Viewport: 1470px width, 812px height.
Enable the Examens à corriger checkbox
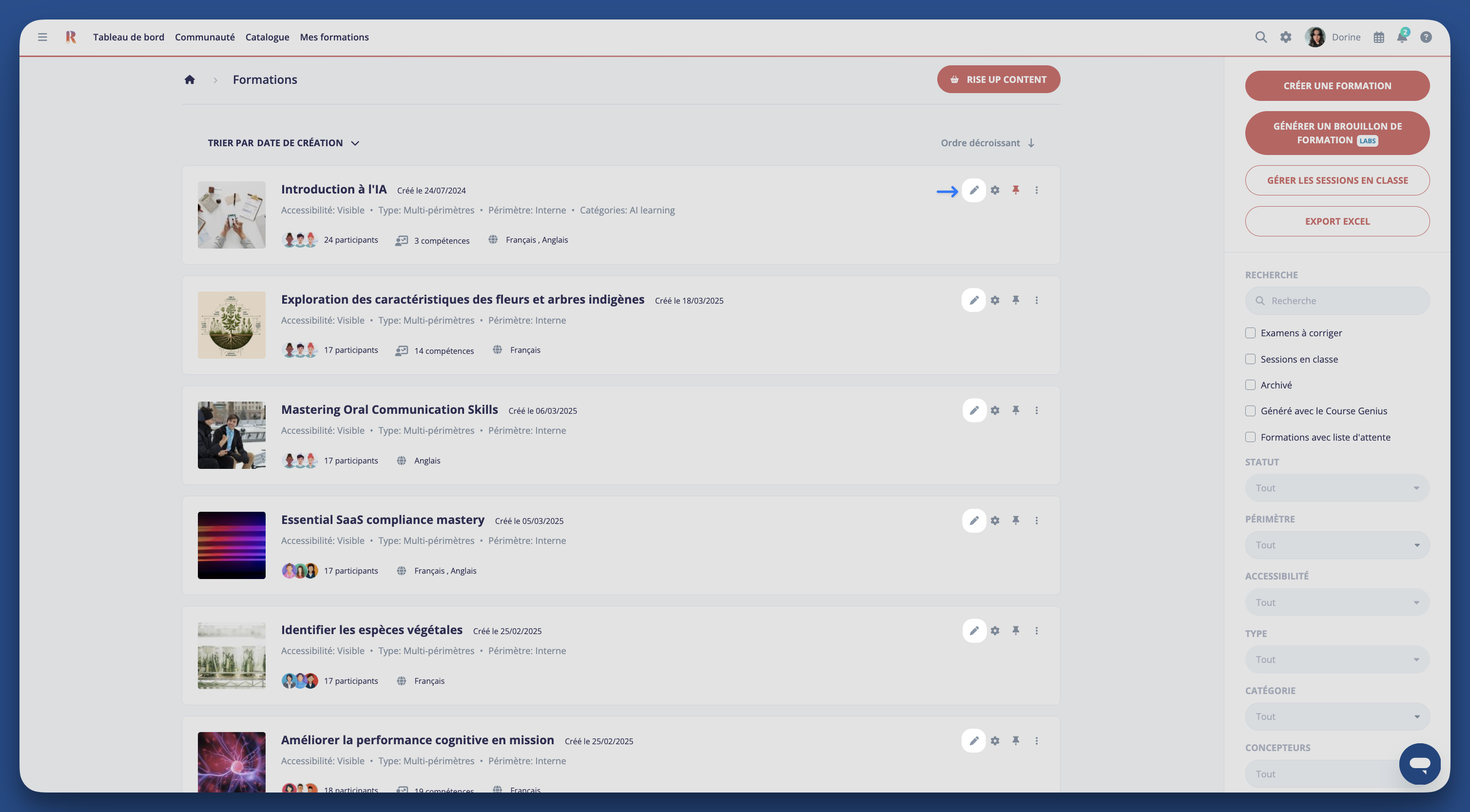point(1250,333)
